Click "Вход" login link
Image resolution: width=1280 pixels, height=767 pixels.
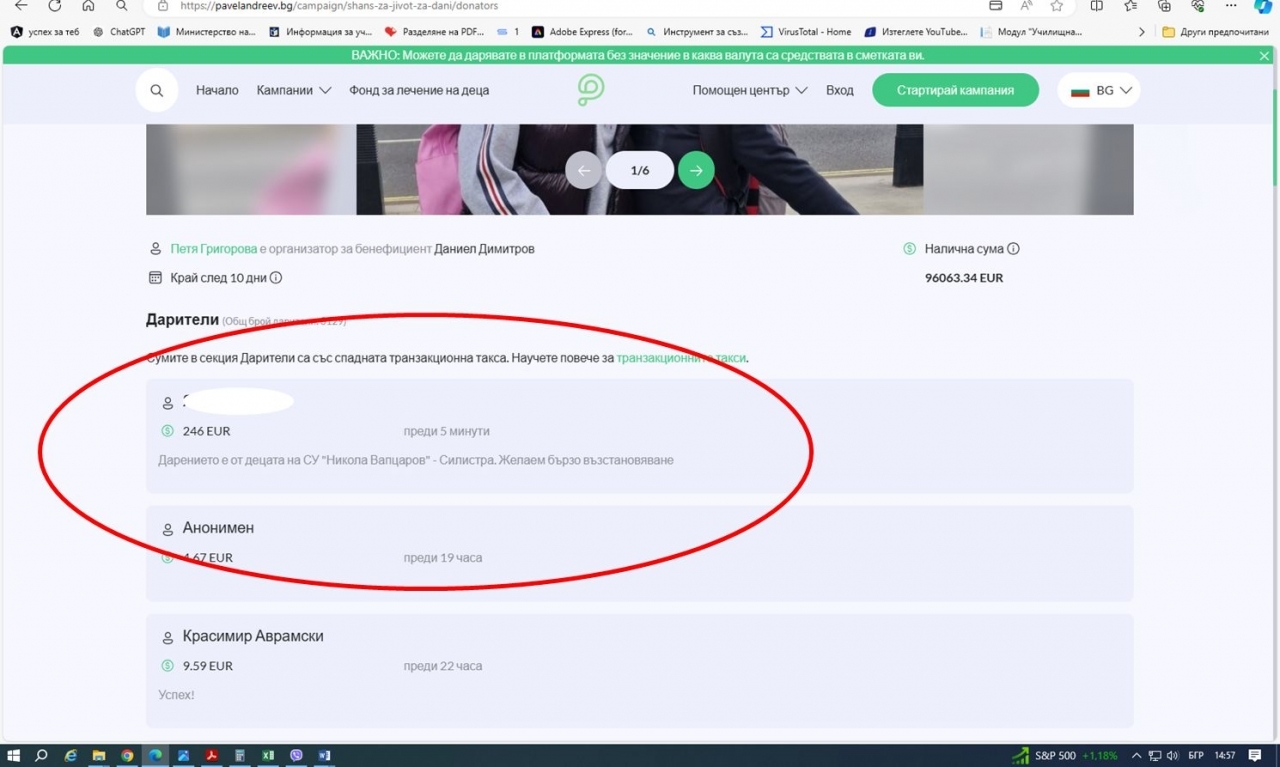pos(839,90)
